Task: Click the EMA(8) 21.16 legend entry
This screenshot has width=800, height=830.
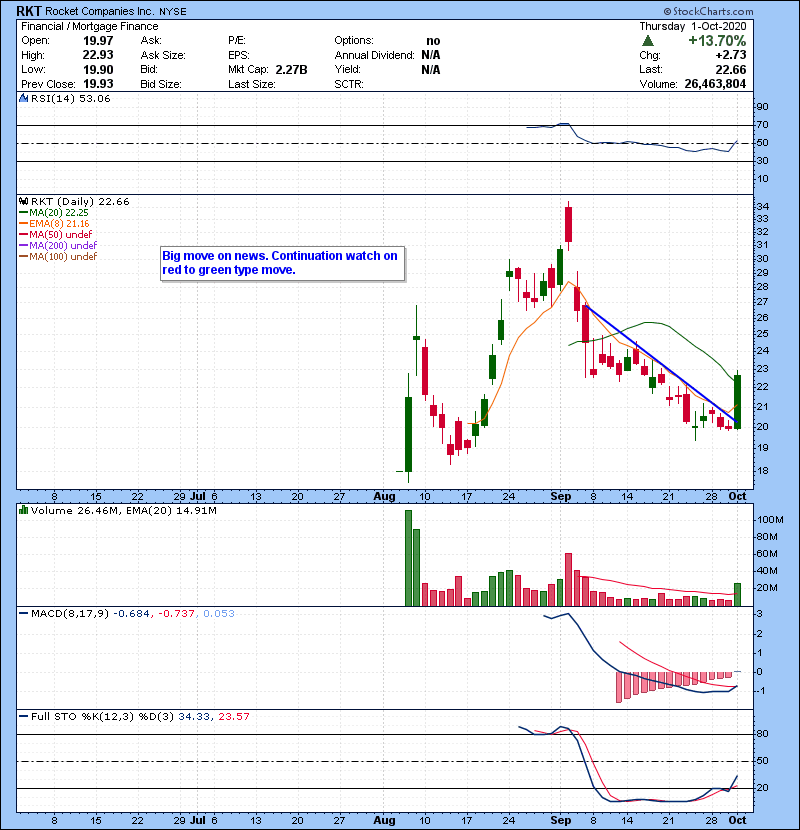Action: (59, 223)
